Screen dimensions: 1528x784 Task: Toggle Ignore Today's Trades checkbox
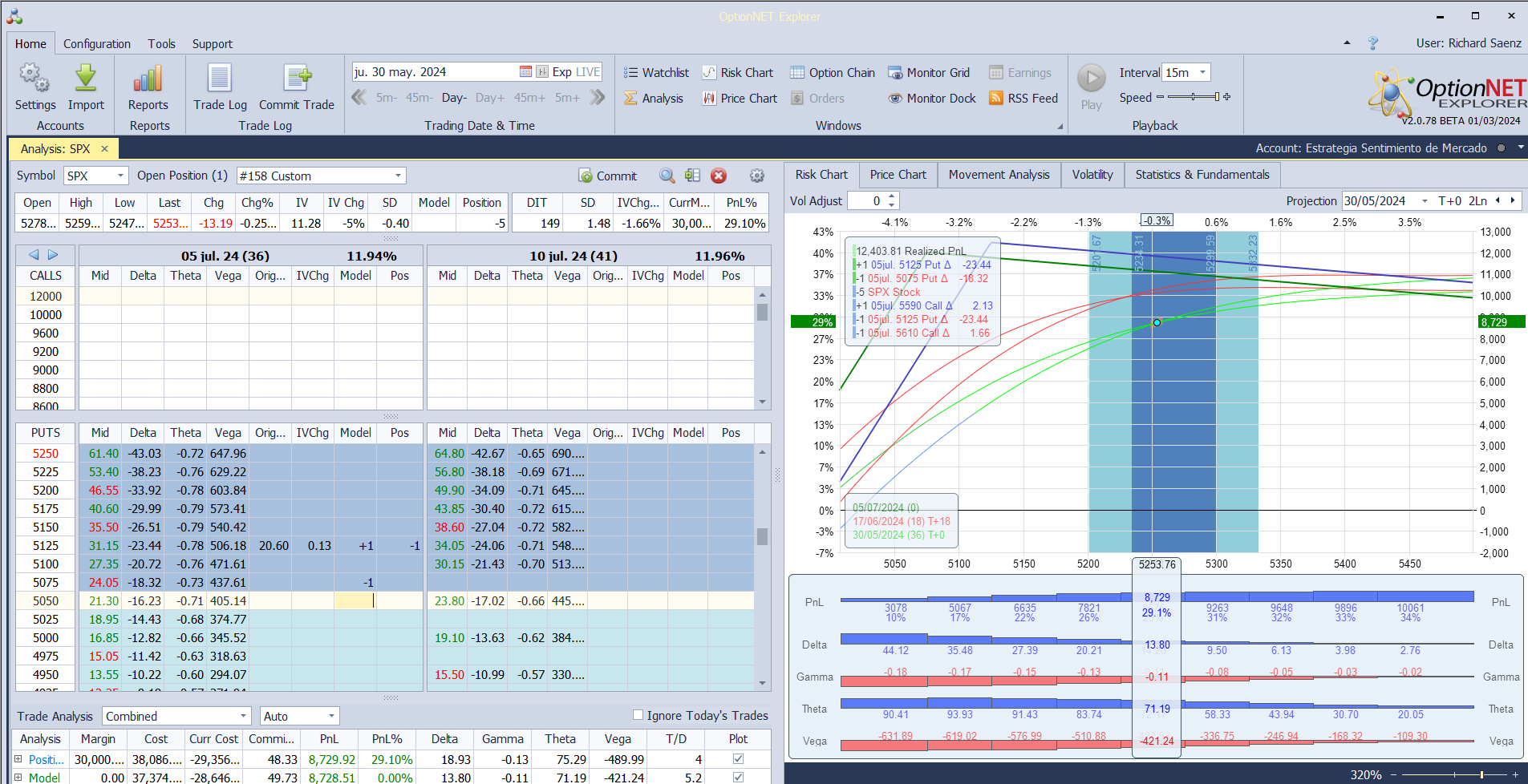(638, 715)
